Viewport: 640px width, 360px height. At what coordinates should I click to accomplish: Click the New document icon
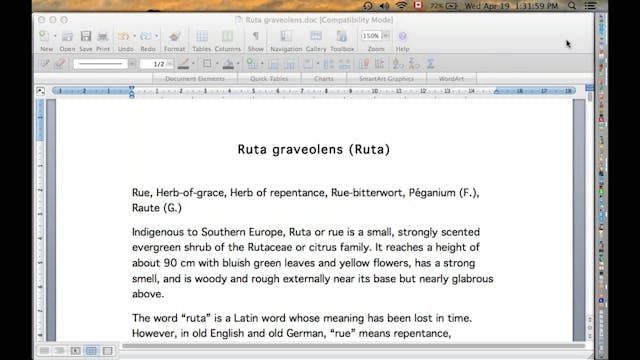click(x=44, y=36)
